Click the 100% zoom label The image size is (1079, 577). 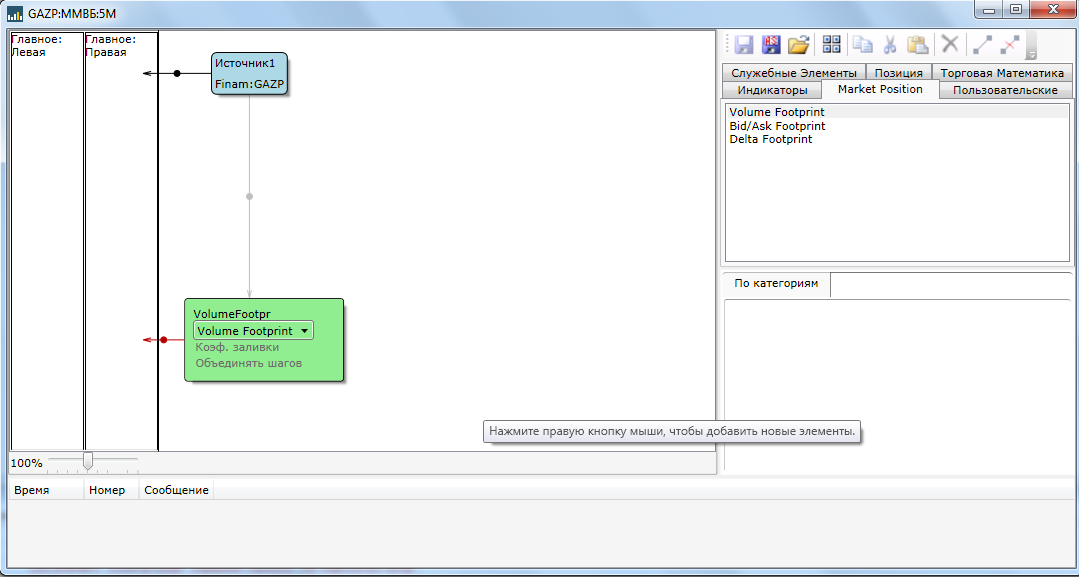[26, 463]
